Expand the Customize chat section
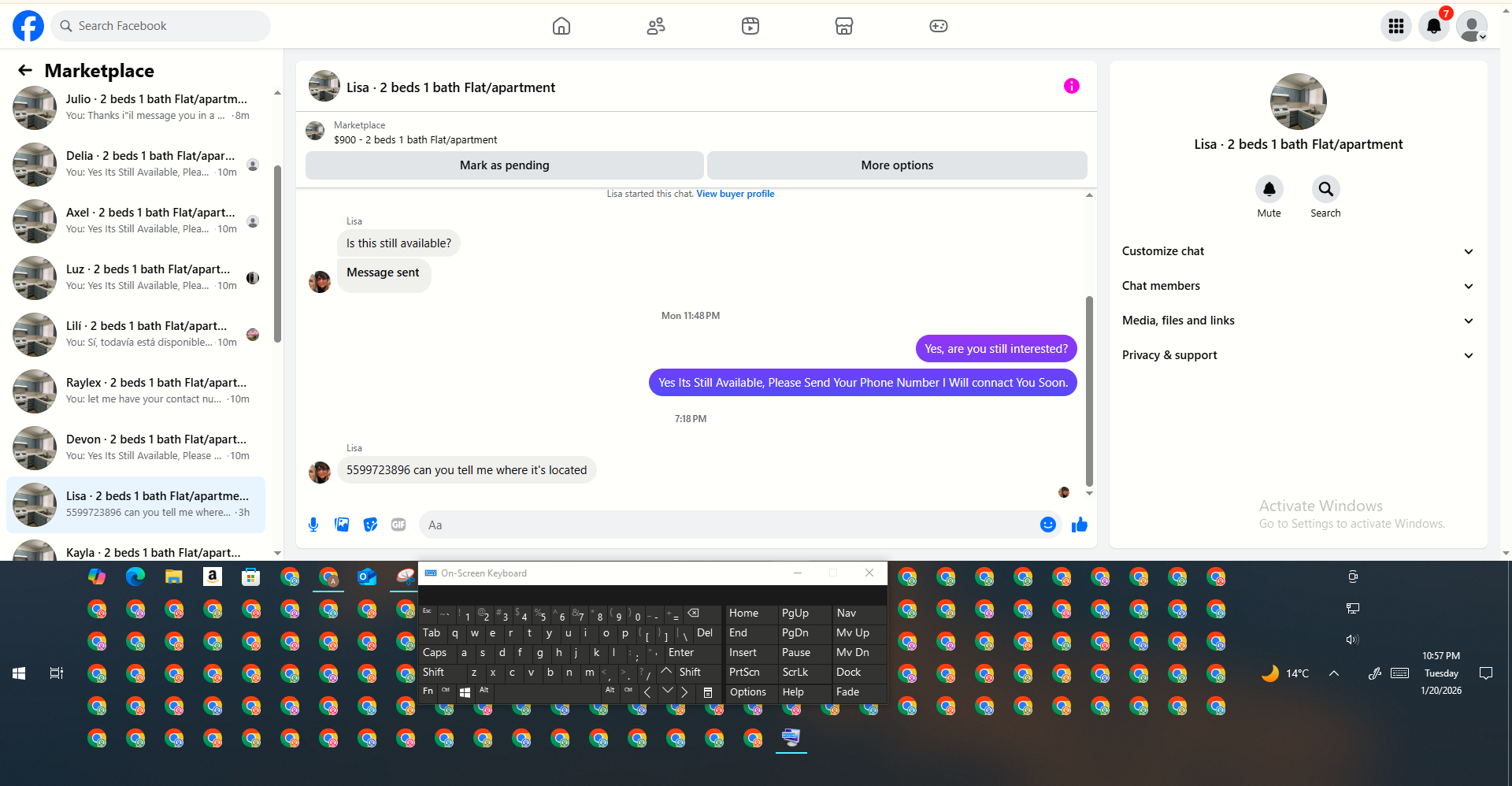1512x786 pixels. tap(1298, 251)
